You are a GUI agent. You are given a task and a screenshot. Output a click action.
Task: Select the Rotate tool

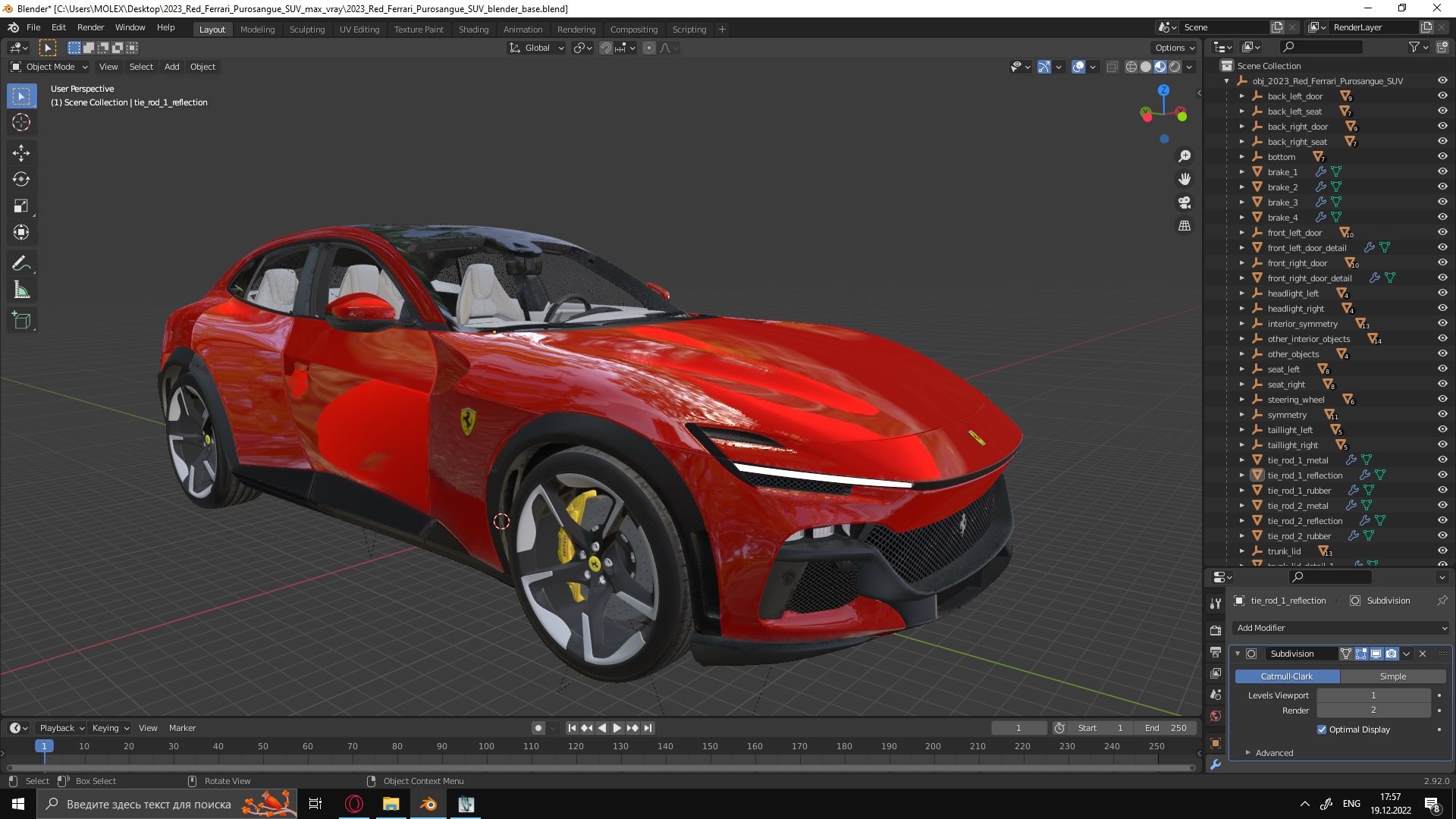click(21, 180)
